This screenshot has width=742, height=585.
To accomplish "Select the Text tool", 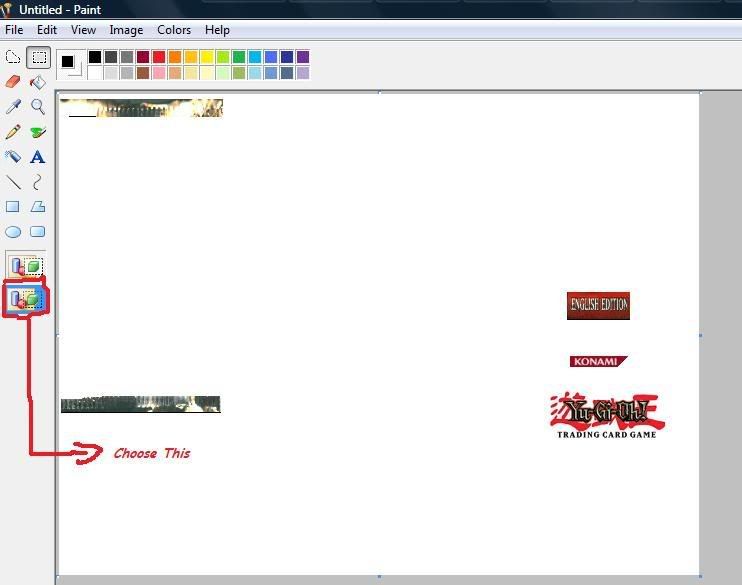I will pyautogui.click(x=38, y=157).
